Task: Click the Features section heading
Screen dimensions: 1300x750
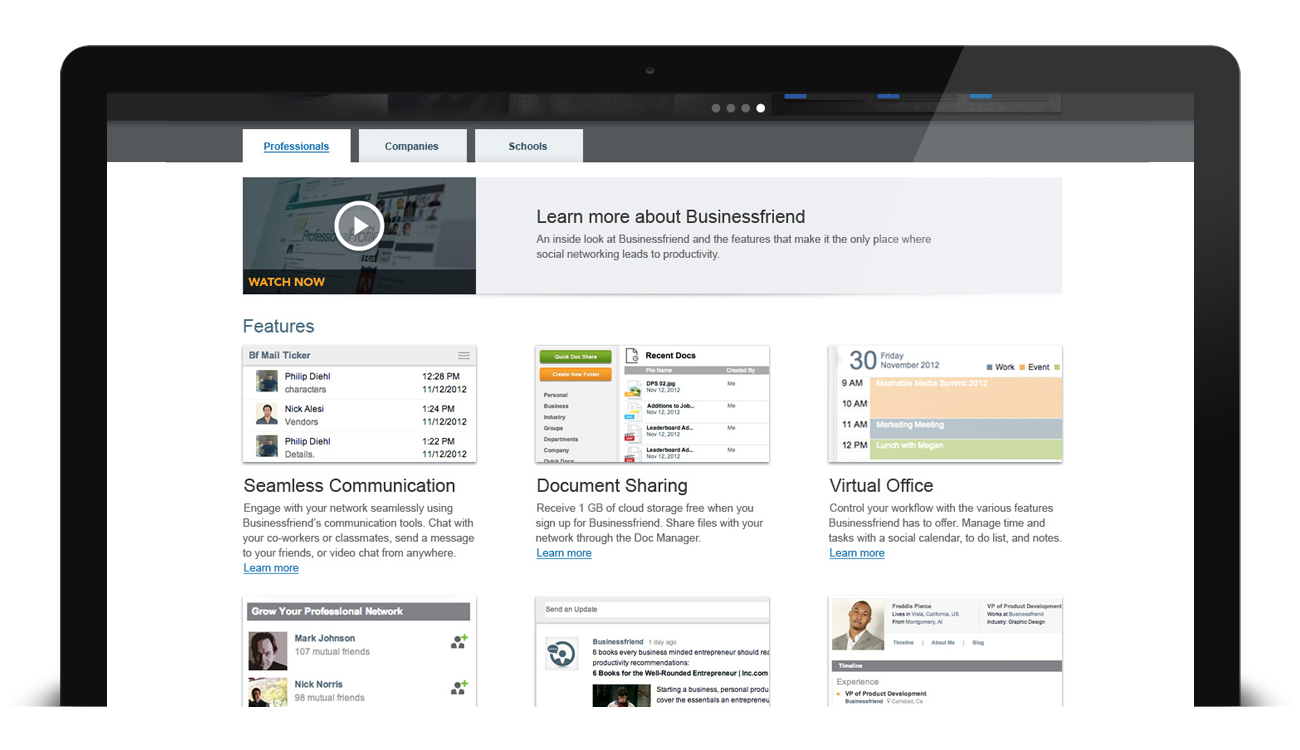Action: (278, 326)
